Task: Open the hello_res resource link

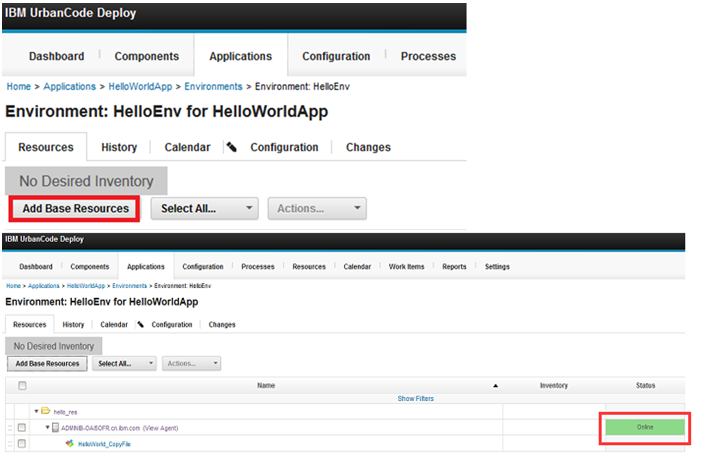Action: [65, 412]
